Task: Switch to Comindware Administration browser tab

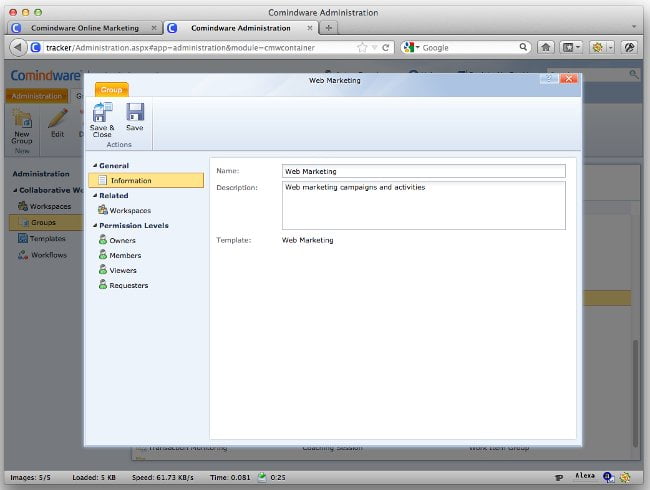Action: (x=240, y=28)
